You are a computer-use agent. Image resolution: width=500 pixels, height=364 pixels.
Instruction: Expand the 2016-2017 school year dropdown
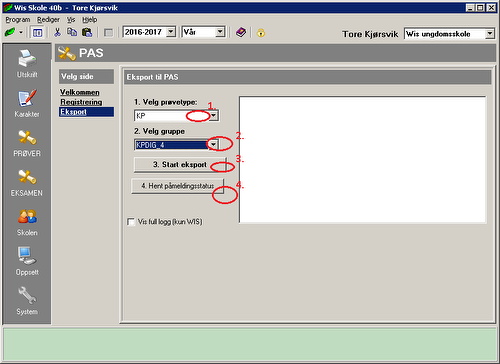click(171, 32)
